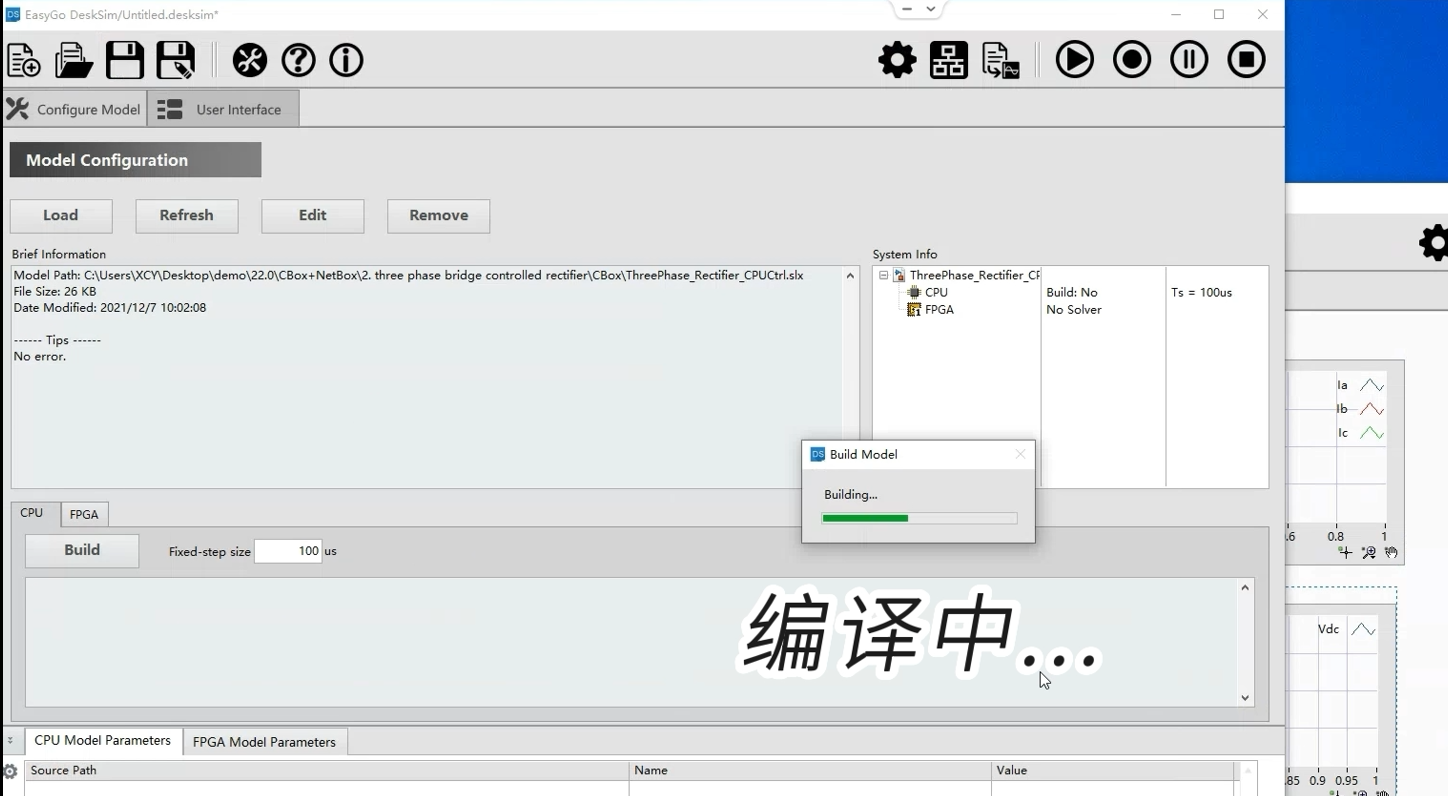Click gear icon in background window

pyautogui.click(x=1434, y=243)
